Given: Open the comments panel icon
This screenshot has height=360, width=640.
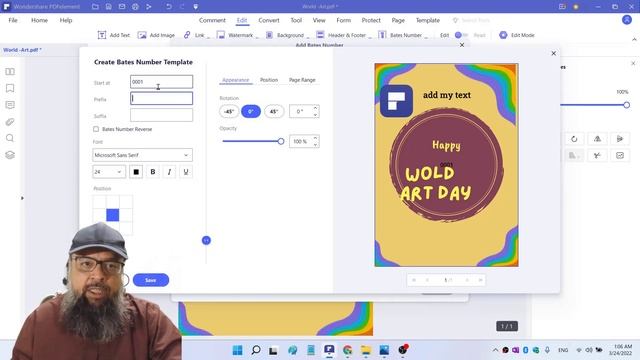Looking at the screenshot, I should 10,105.
